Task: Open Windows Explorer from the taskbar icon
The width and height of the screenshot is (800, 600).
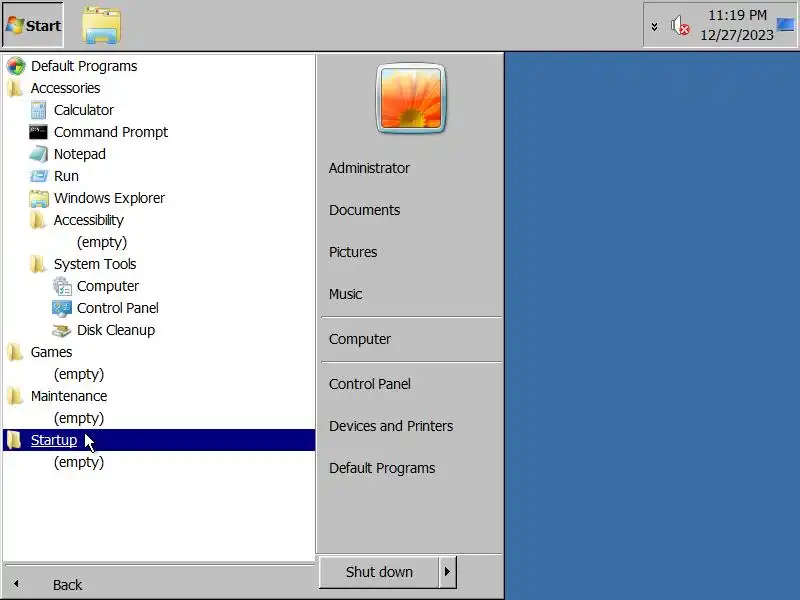Action: pos(102,25)
